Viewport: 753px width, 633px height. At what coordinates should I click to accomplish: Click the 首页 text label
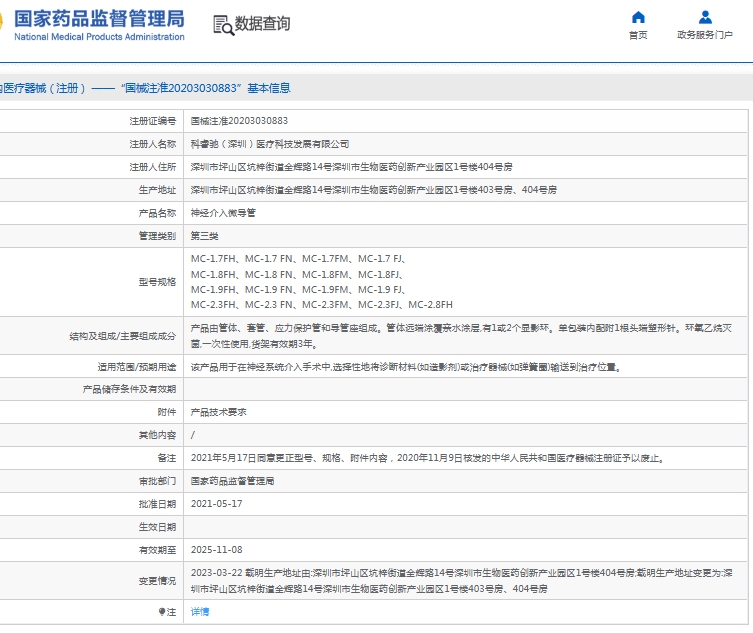[638, 35]
